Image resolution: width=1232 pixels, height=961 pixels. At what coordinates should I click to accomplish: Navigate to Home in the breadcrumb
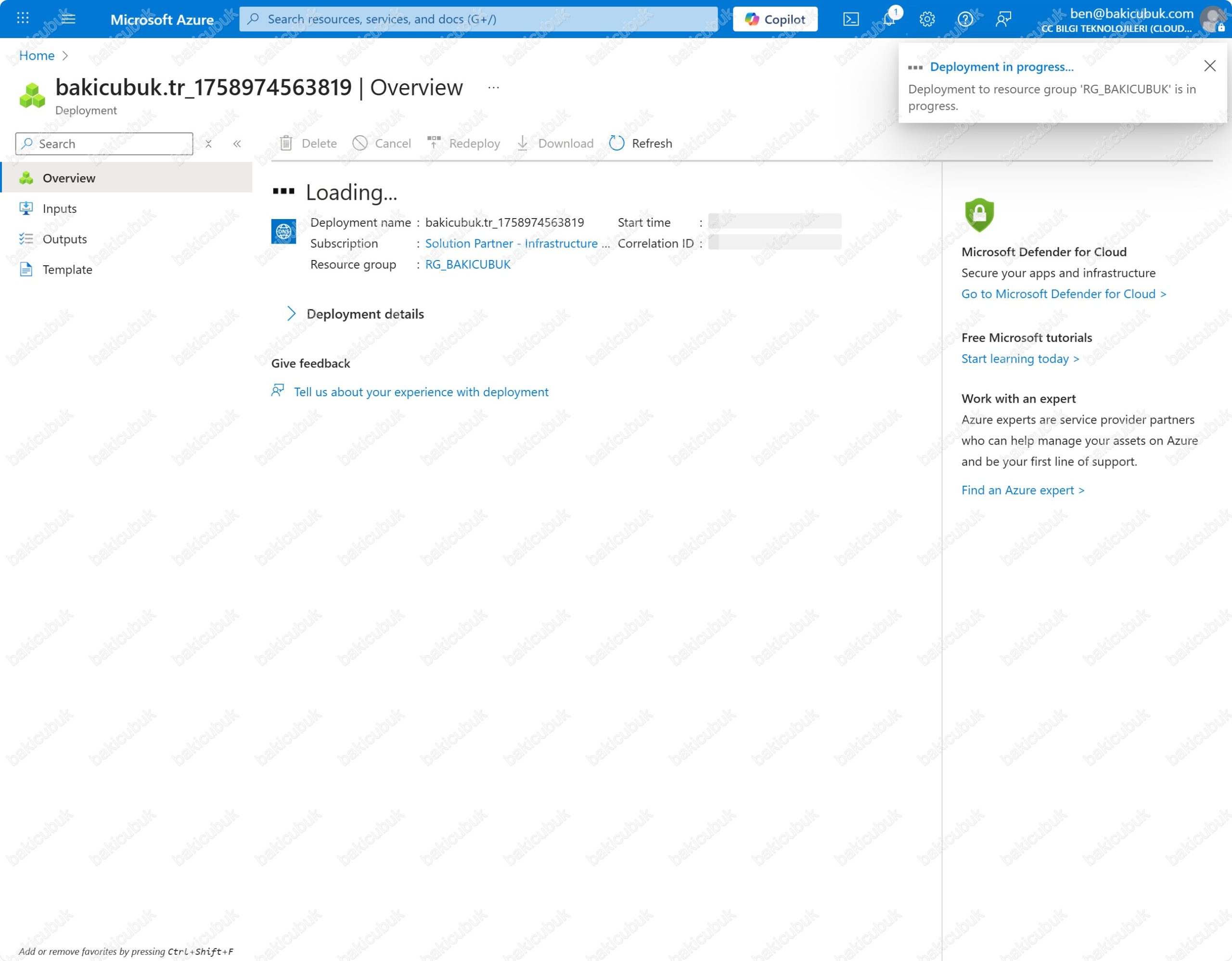click(x=37, y=55)
